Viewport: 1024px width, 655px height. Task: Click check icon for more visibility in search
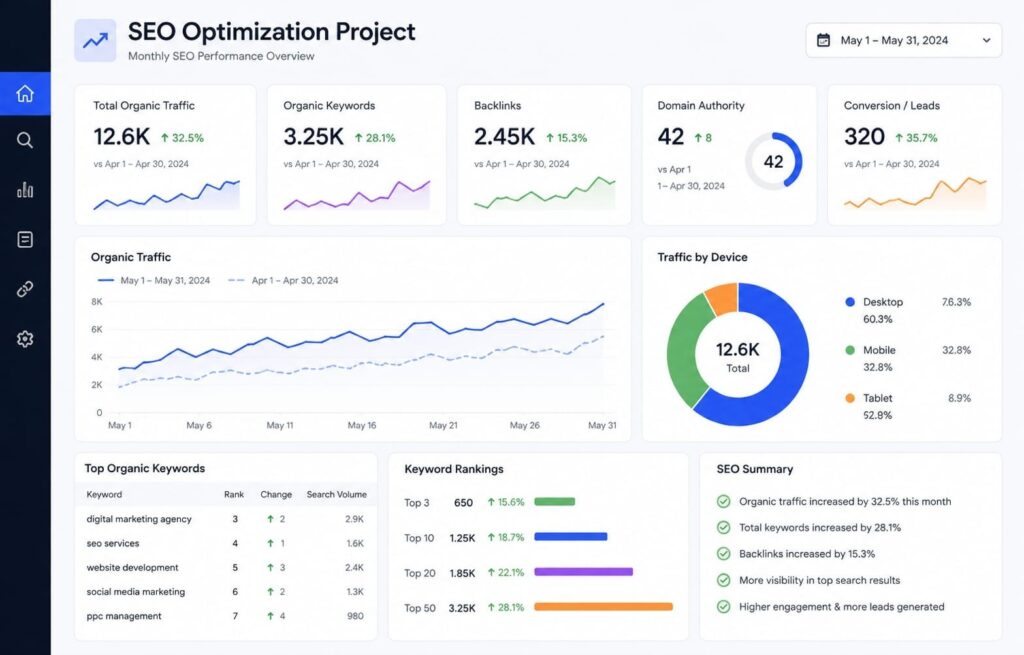(x=724, y=580)
